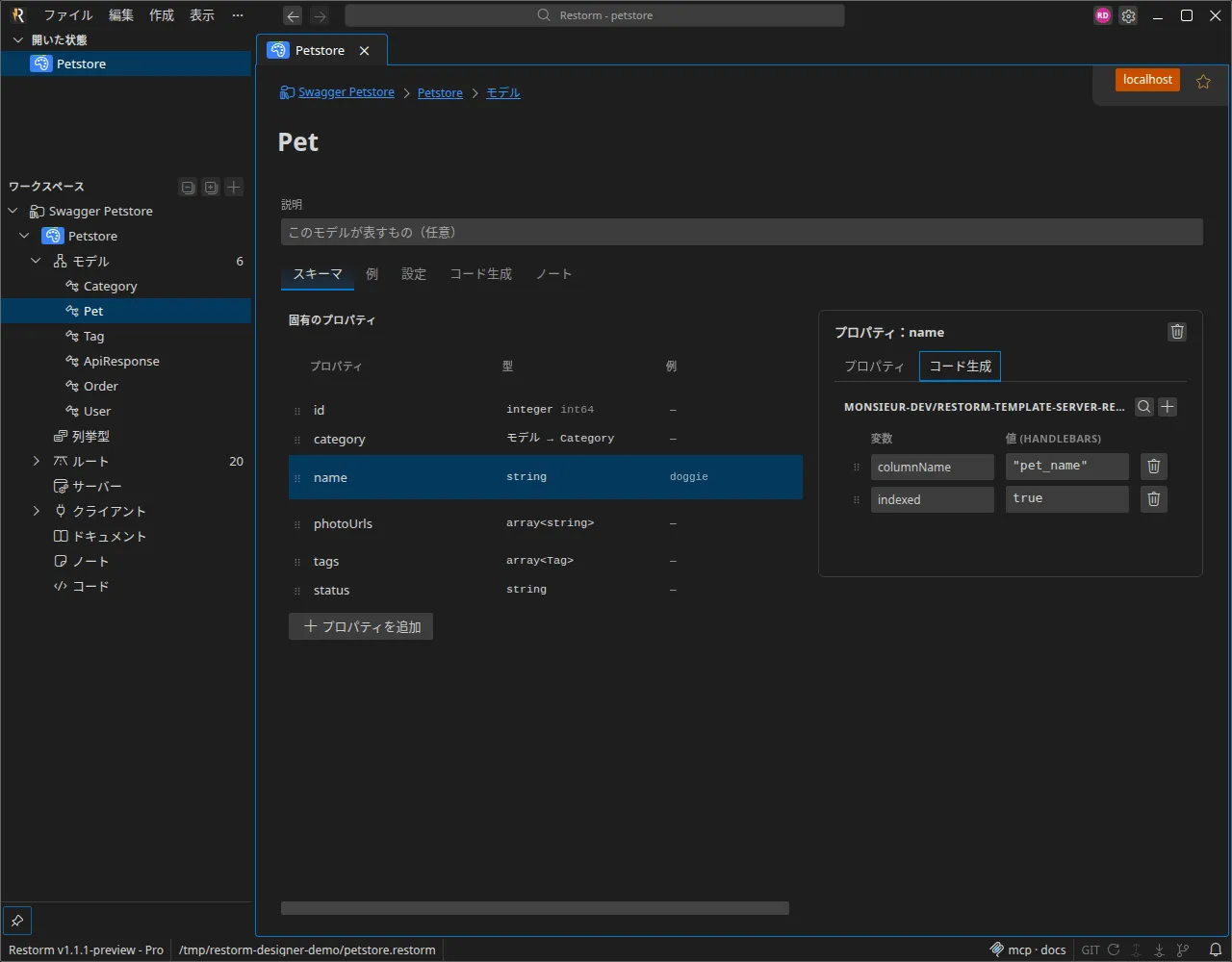Collapse the モデル tree node

[37, 262]
